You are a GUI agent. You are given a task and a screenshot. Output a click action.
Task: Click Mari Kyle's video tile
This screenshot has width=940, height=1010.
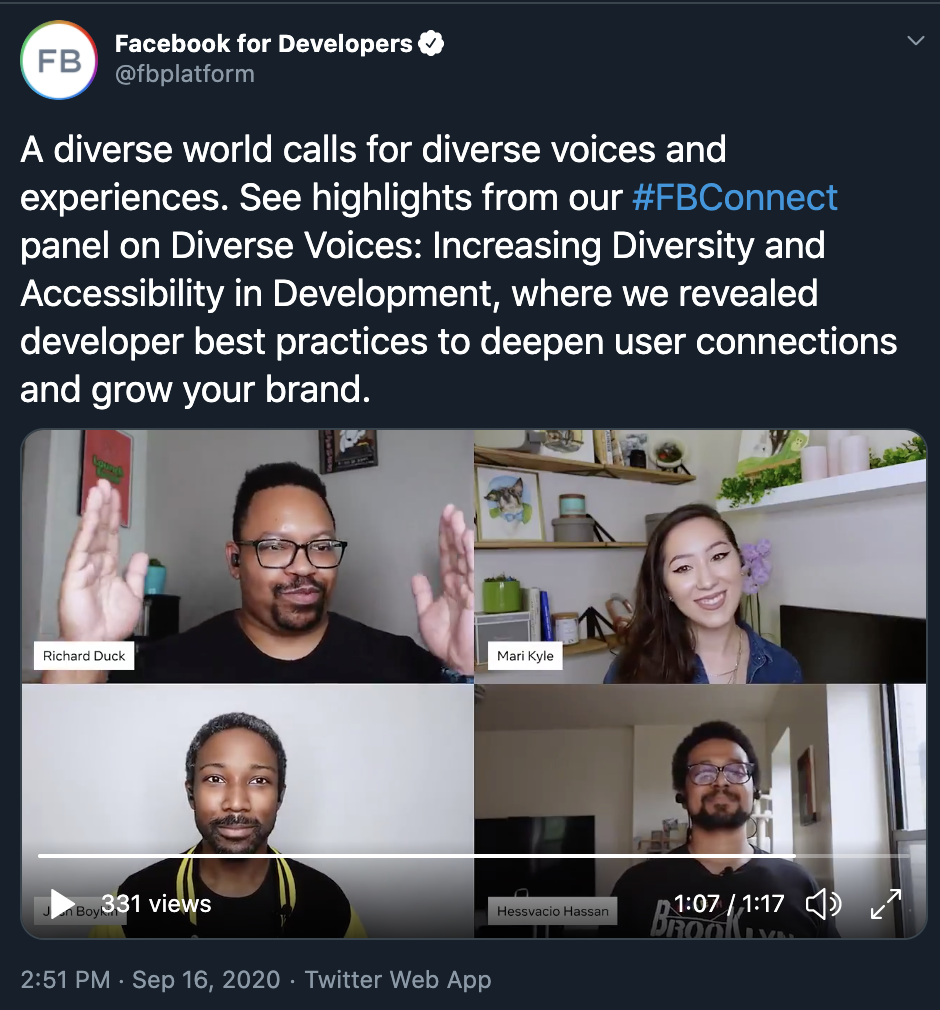pyautogui.click(x=700, y=556)
